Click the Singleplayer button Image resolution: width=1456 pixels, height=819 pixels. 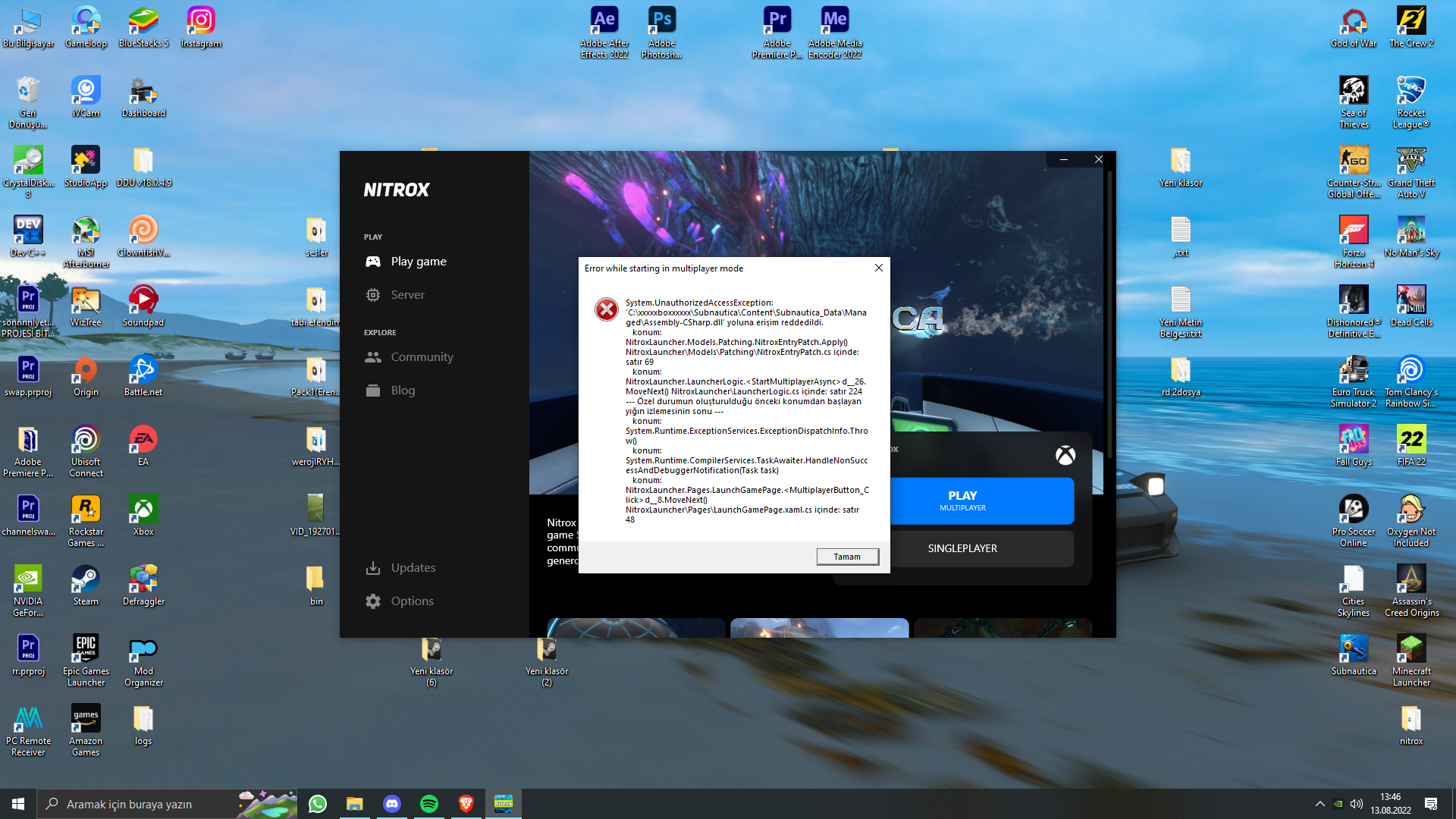click(982, 548)
